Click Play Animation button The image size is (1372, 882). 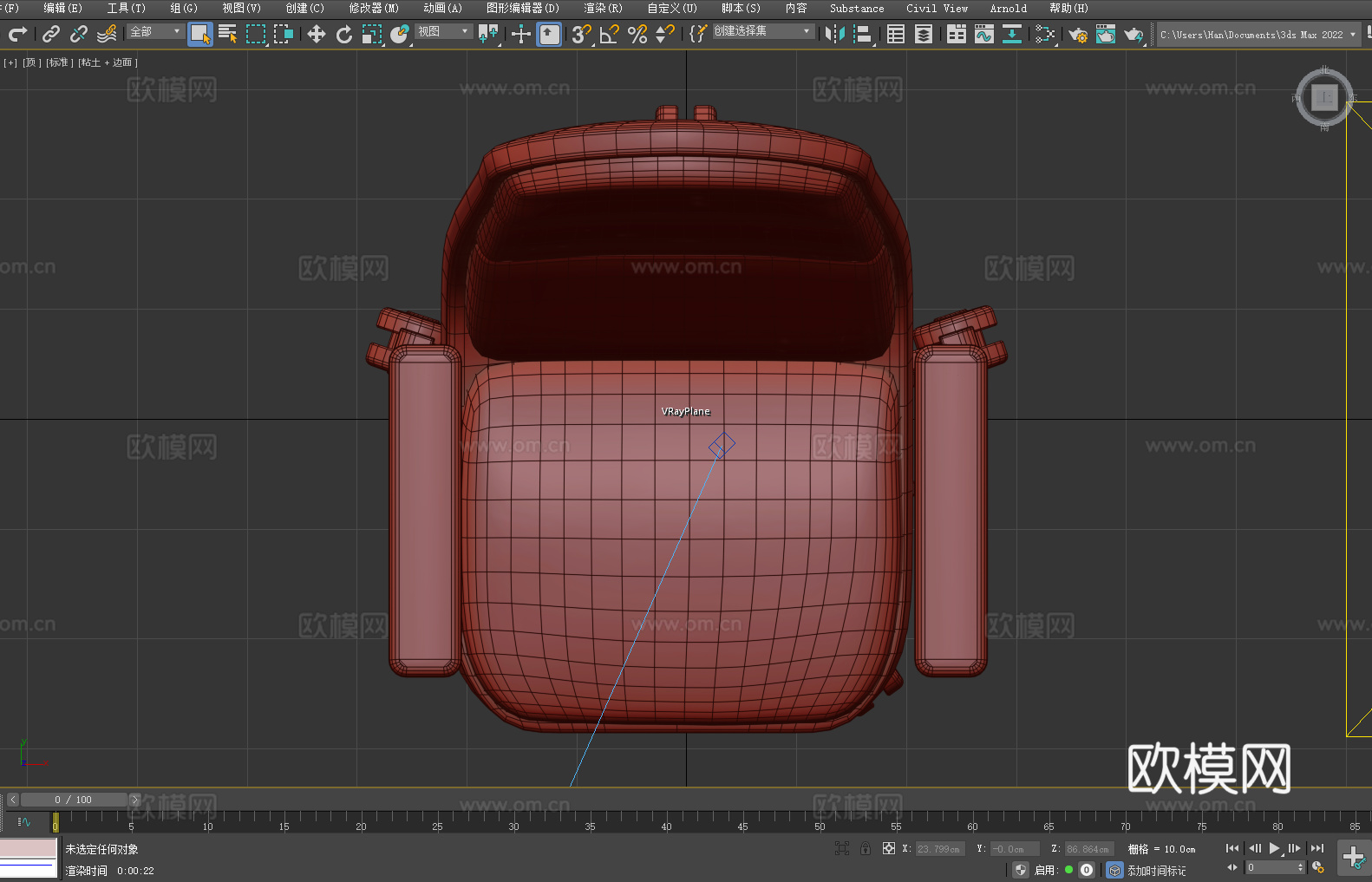point(1275,848)
